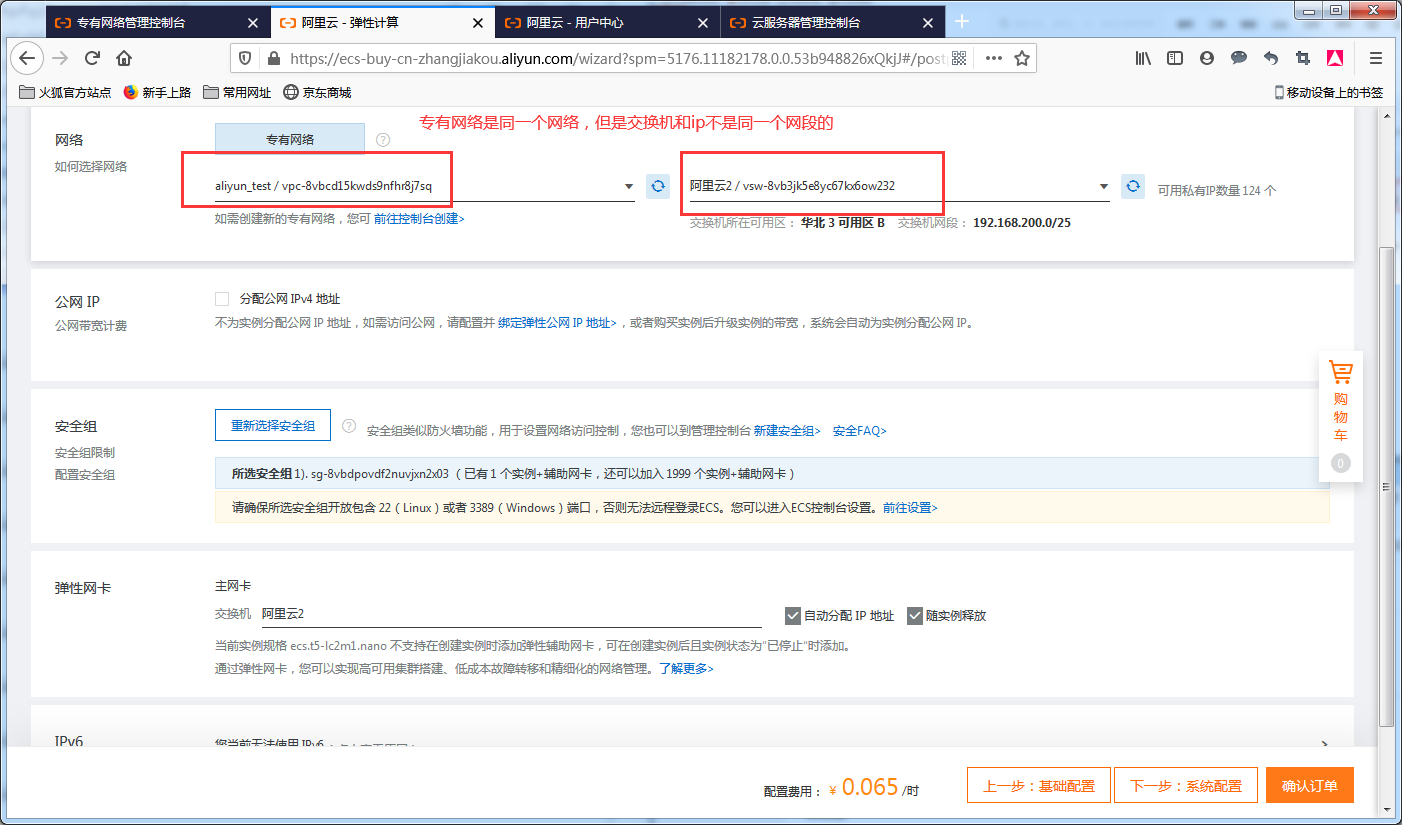Click the screenshot crop extension icon
Viewport: 1402px width, 825px height.
1303,58
